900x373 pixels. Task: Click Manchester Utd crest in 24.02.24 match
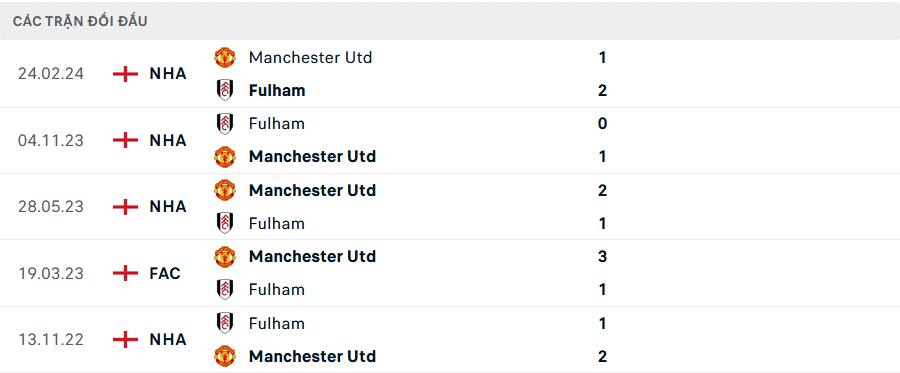tap(225, 57)
